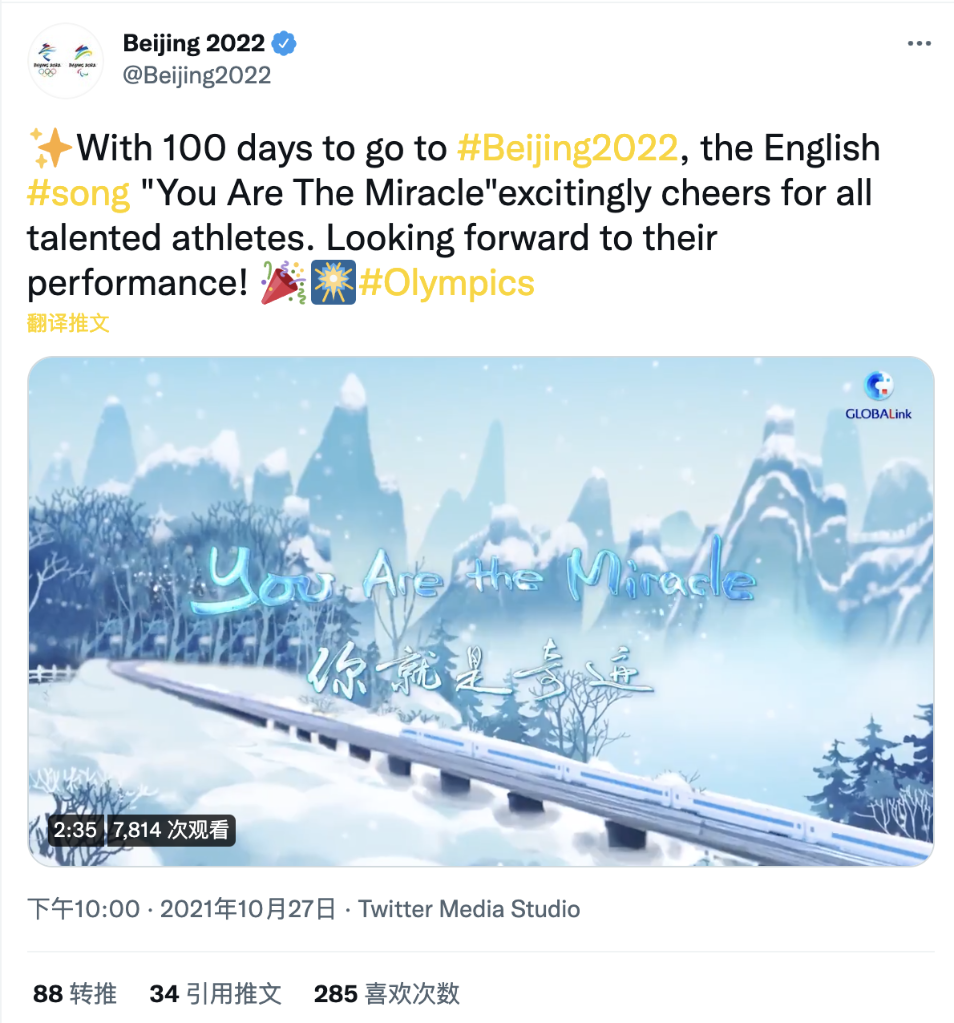Open the 下午10:00 · 2021年10月27日 timestamp
Screen dimensions: 954x1023
tap(182, 909)
